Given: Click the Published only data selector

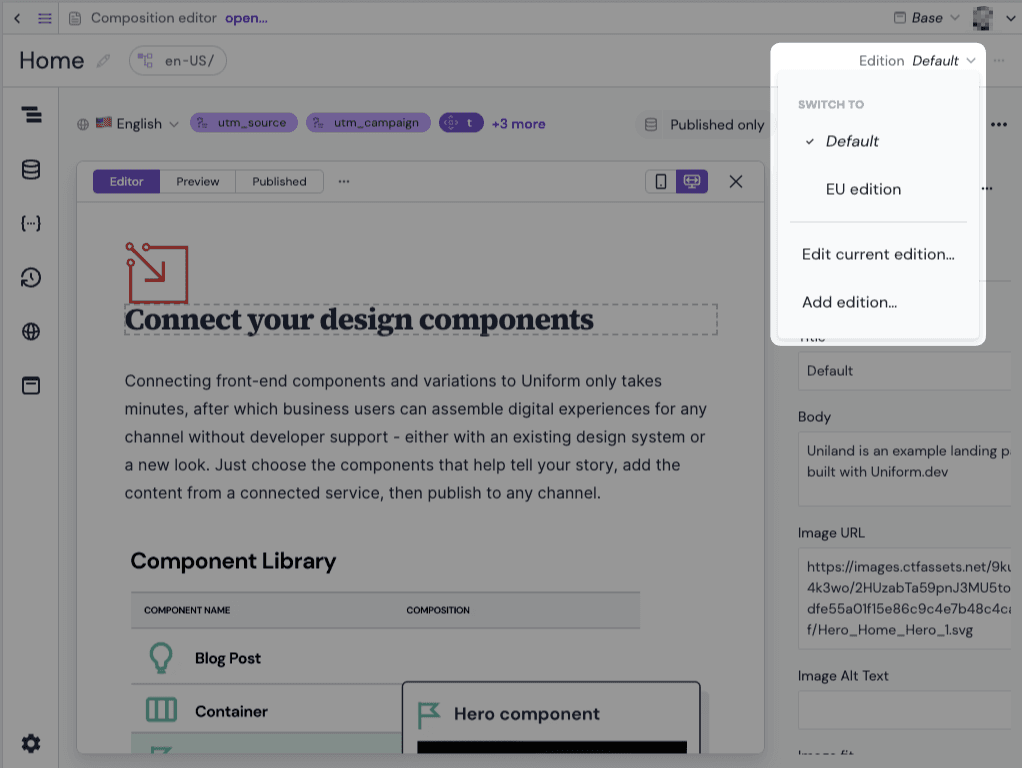Looking at the screenshot, I should 703,125.
